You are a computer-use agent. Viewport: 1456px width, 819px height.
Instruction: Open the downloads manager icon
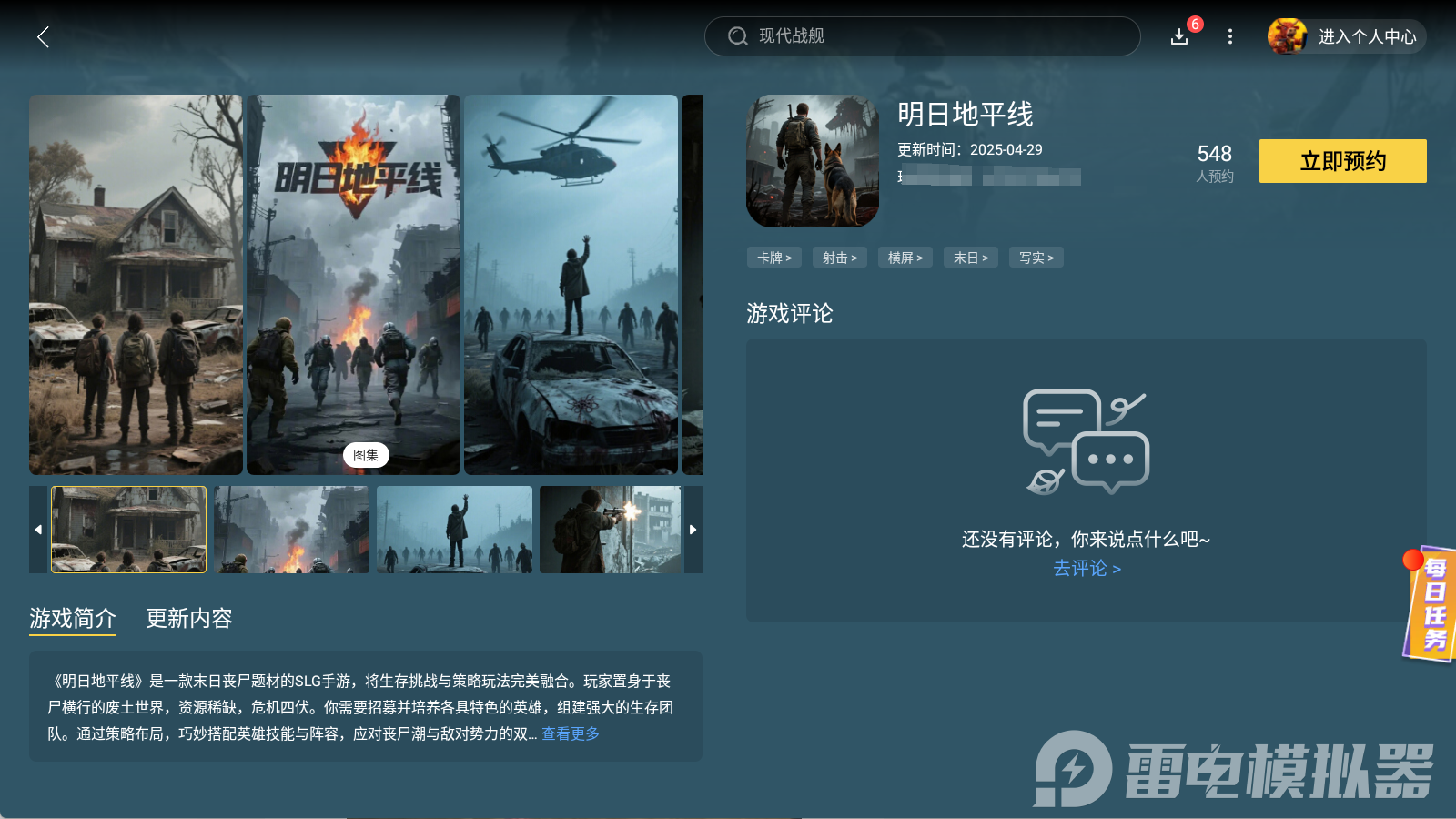[x=1179, y=36]
